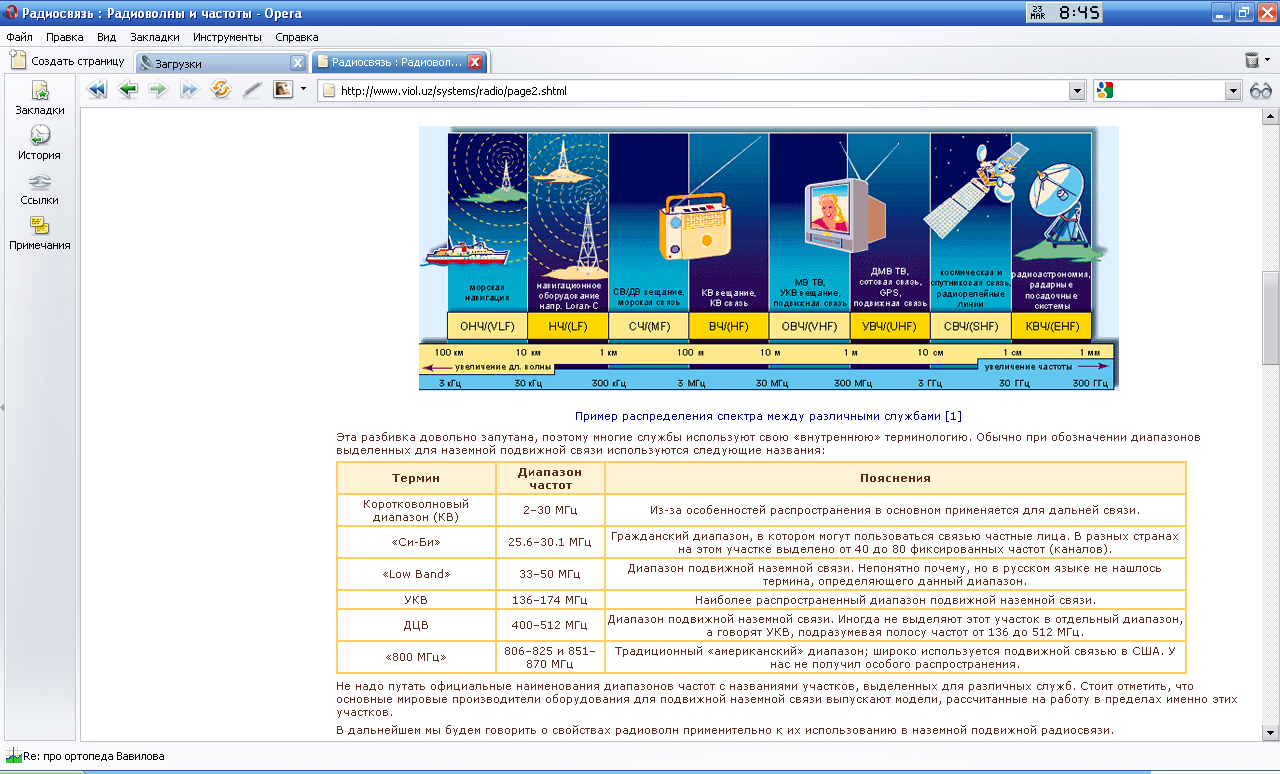Expand the search engine dropdown

(1233, 91)
